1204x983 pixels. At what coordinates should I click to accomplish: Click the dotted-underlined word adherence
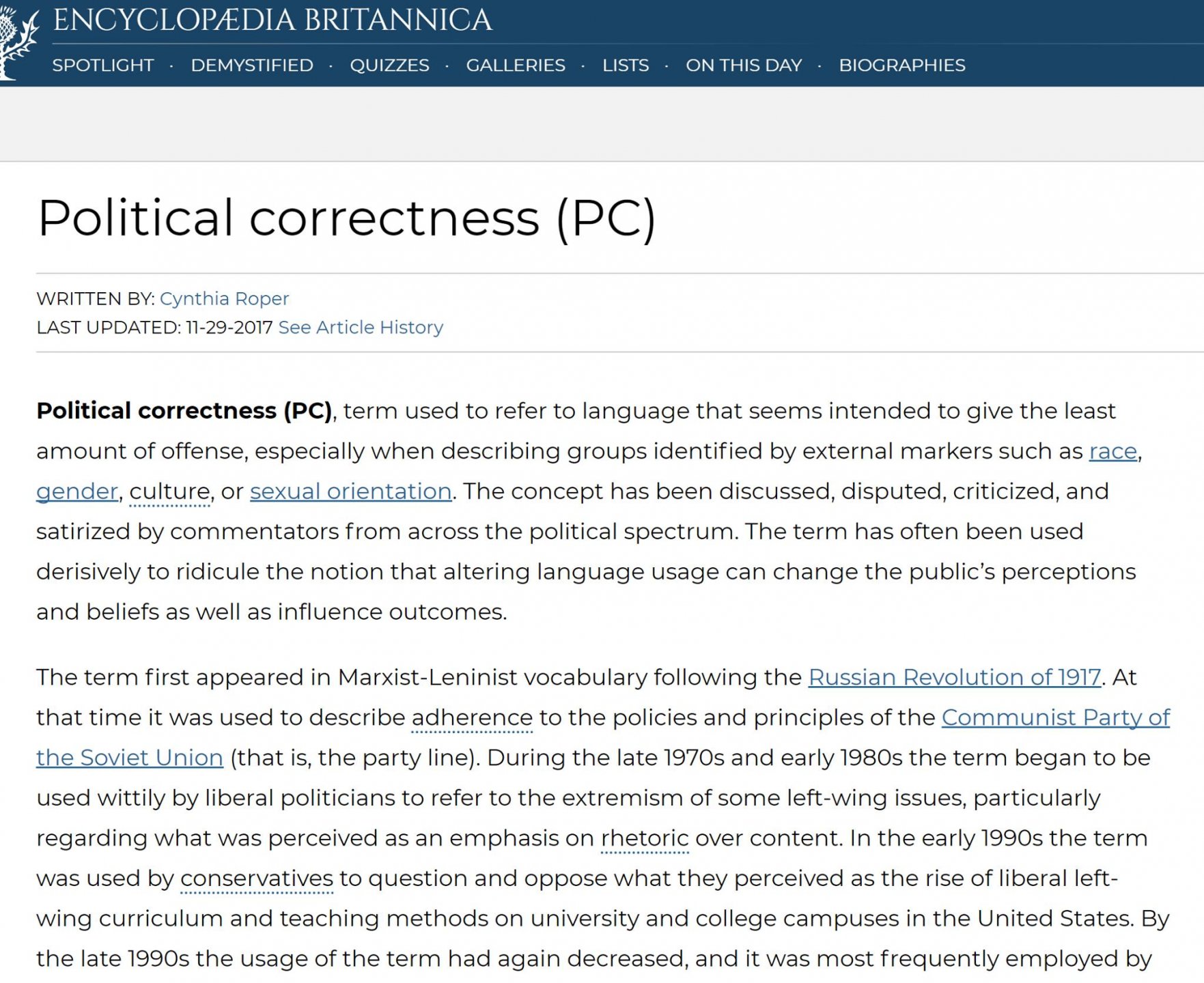(472, 717)
